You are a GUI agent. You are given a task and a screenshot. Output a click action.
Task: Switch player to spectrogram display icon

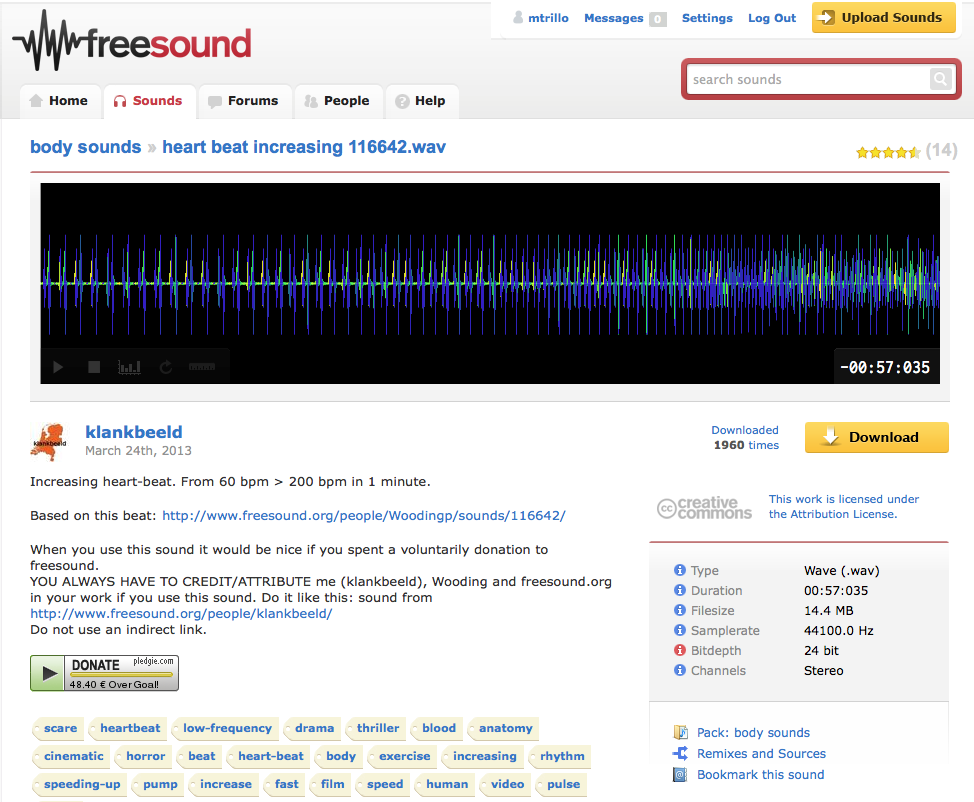pos(129,367)
